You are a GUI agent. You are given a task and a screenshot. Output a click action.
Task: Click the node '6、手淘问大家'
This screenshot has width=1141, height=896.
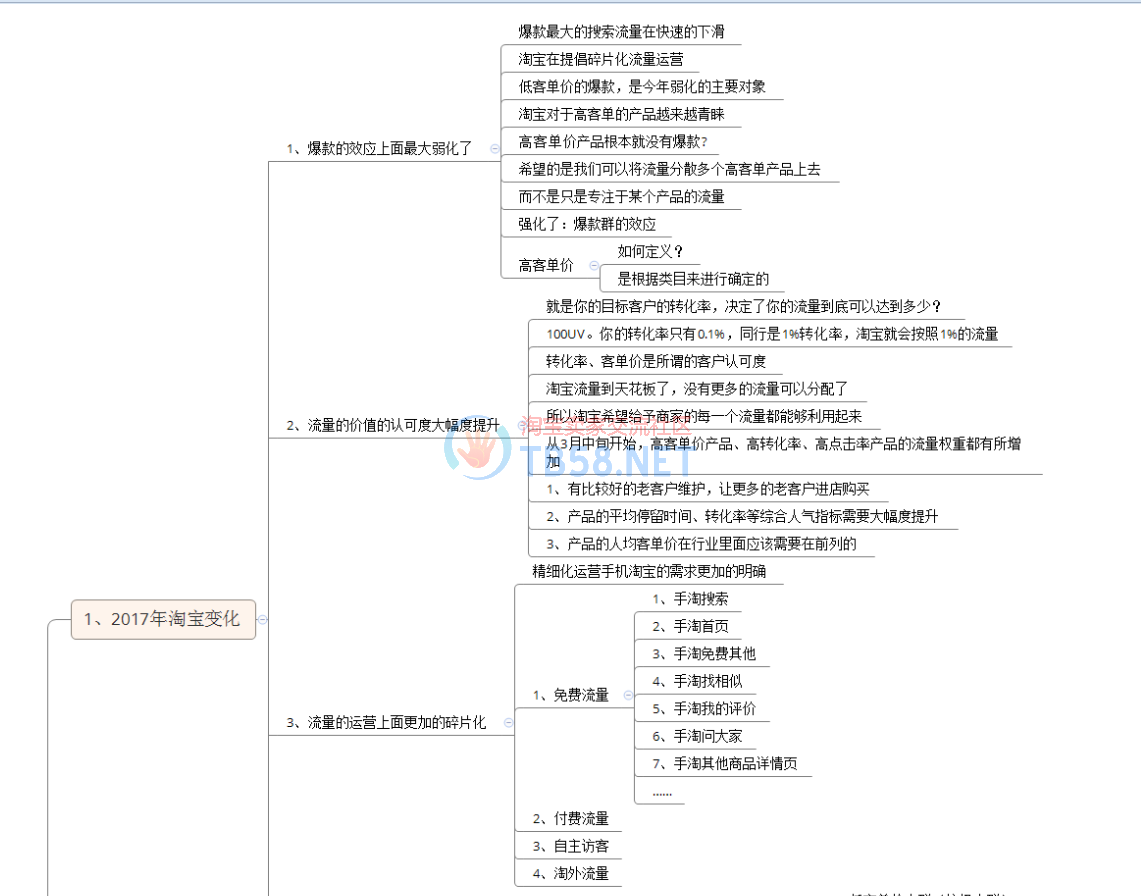697,737
